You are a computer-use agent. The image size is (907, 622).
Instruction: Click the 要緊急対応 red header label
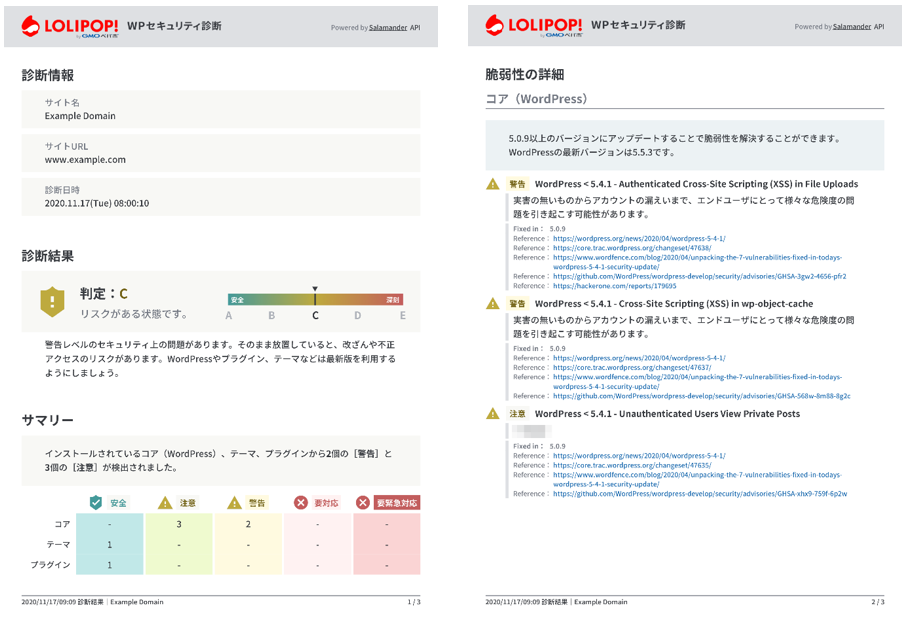[x=397, y=503]
